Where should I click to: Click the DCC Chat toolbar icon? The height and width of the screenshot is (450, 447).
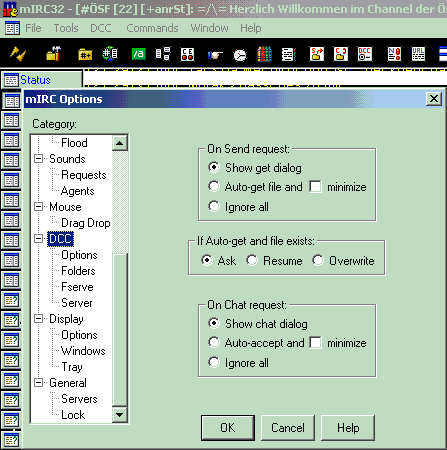pos(341,54)
